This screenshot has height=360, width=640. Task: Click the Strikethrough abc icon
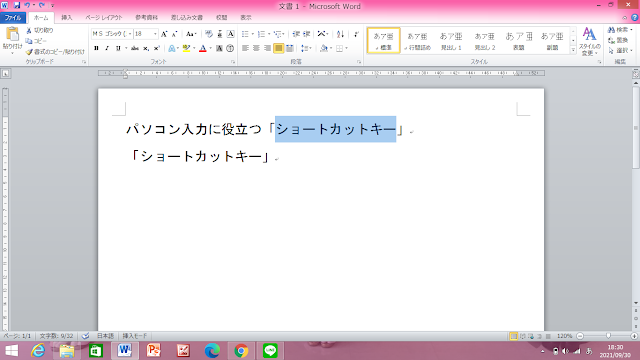point(135,48)
